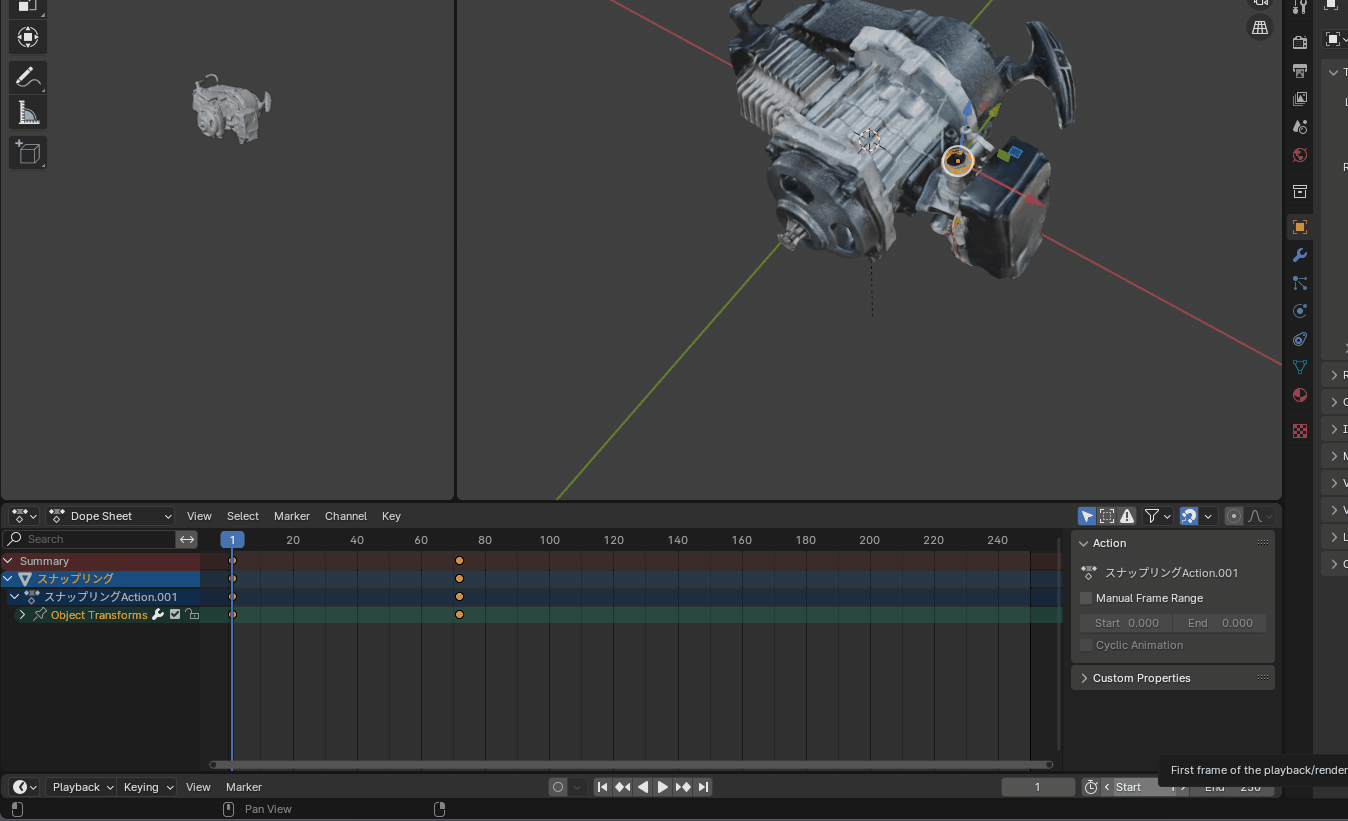The height and width of the screenshot is (821, 1348).
Task: Open the Dope Sheet editor mode dropdown
Action: pos(109,516)
